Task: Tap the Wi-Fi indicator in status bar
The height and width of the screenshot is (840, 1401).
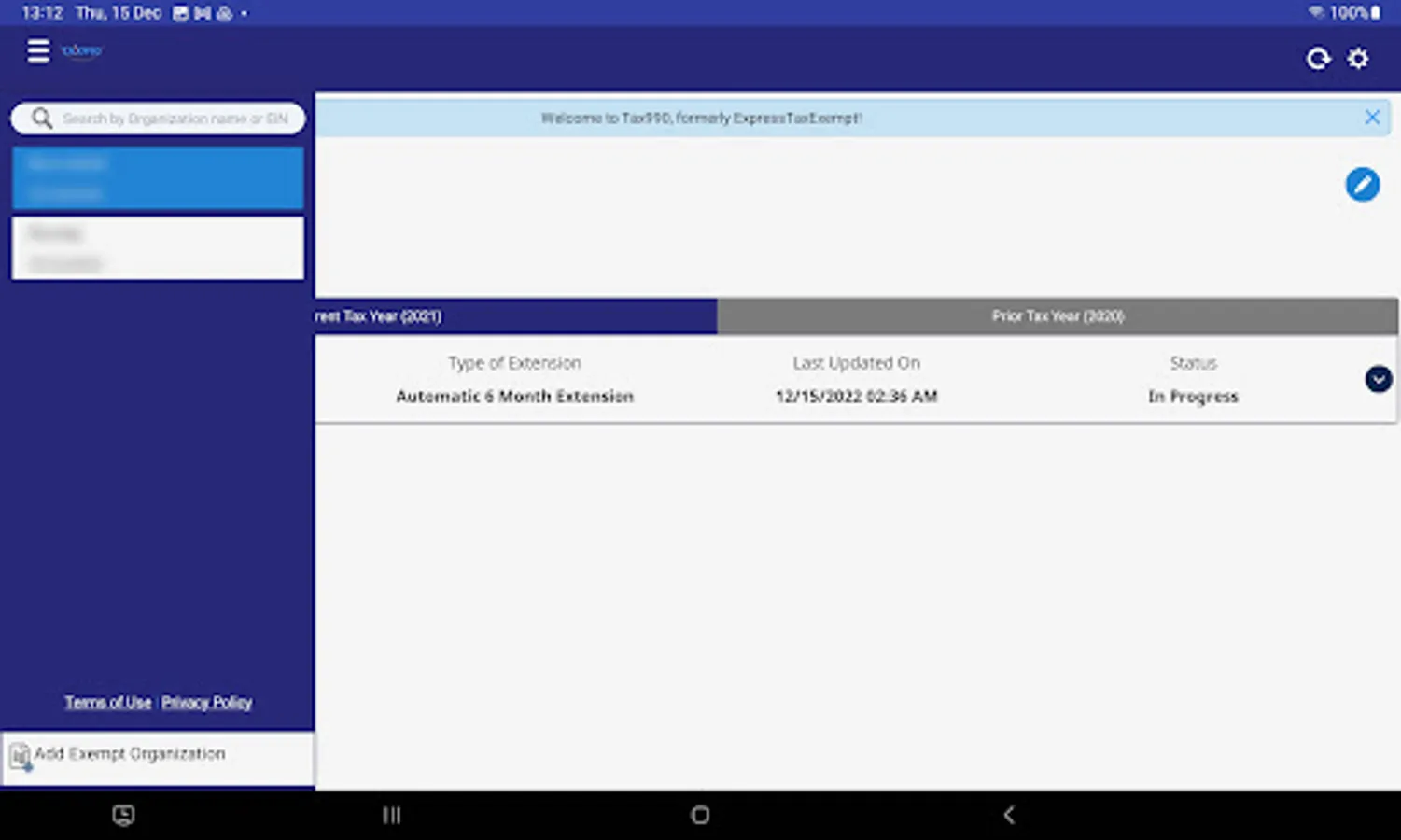Action: point(1316,13)
